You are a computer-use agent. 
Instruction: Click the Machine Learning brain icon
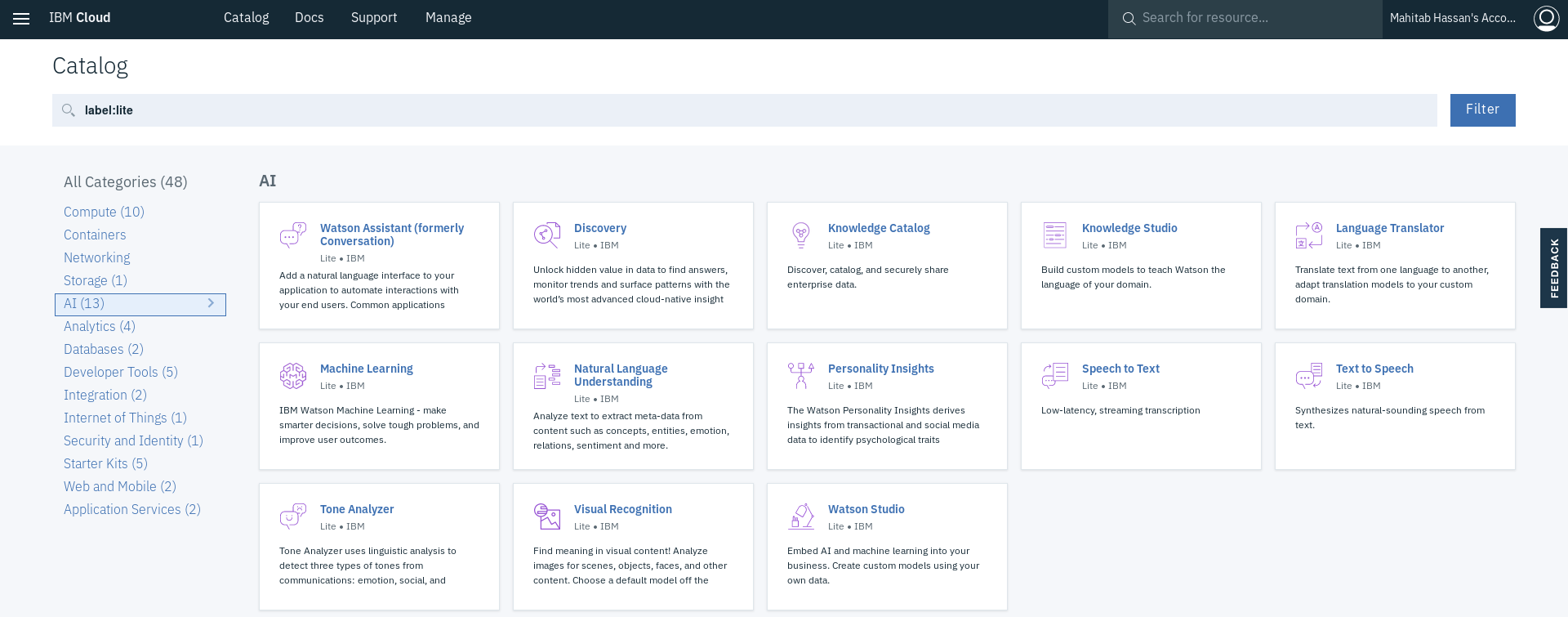tap(293, 376)
